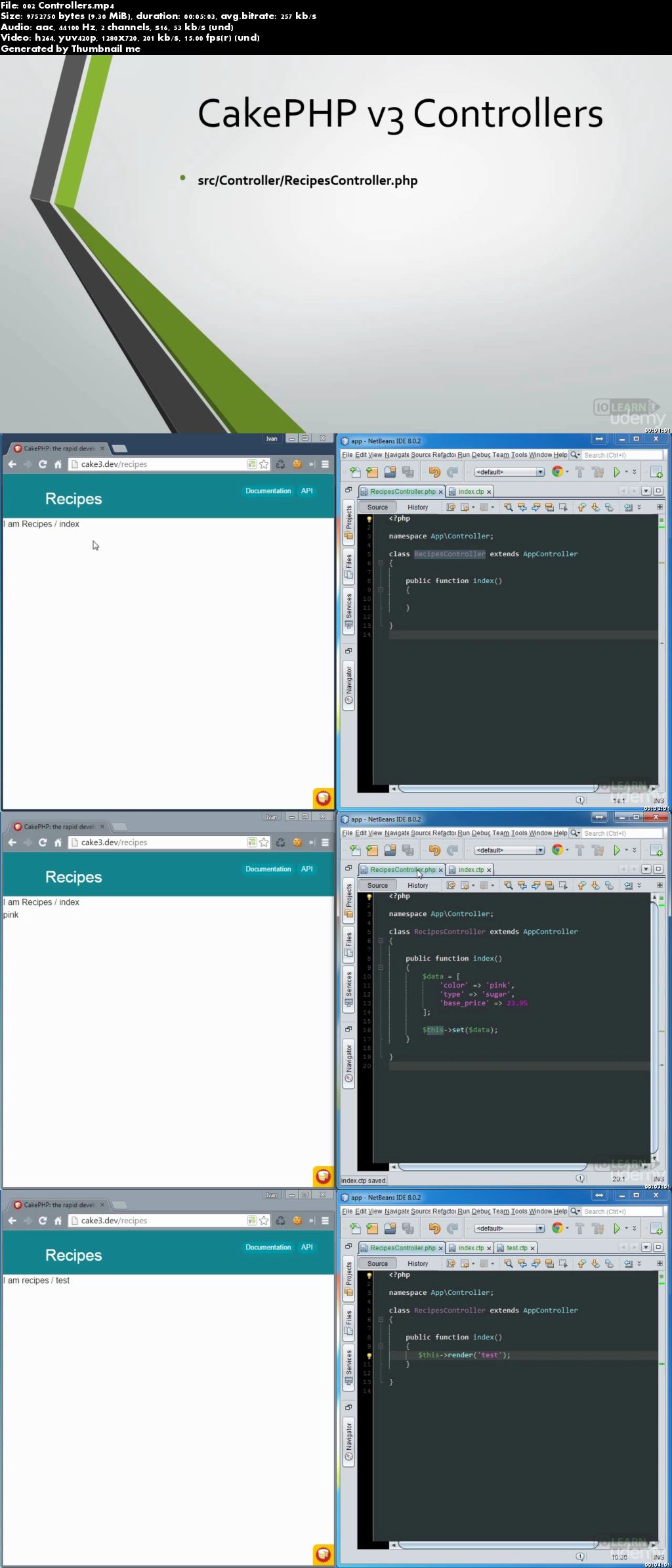This screenshot has height=1568, width=672.
Task: Select the test.ctp editor tab
Action: click(516, 1248)
